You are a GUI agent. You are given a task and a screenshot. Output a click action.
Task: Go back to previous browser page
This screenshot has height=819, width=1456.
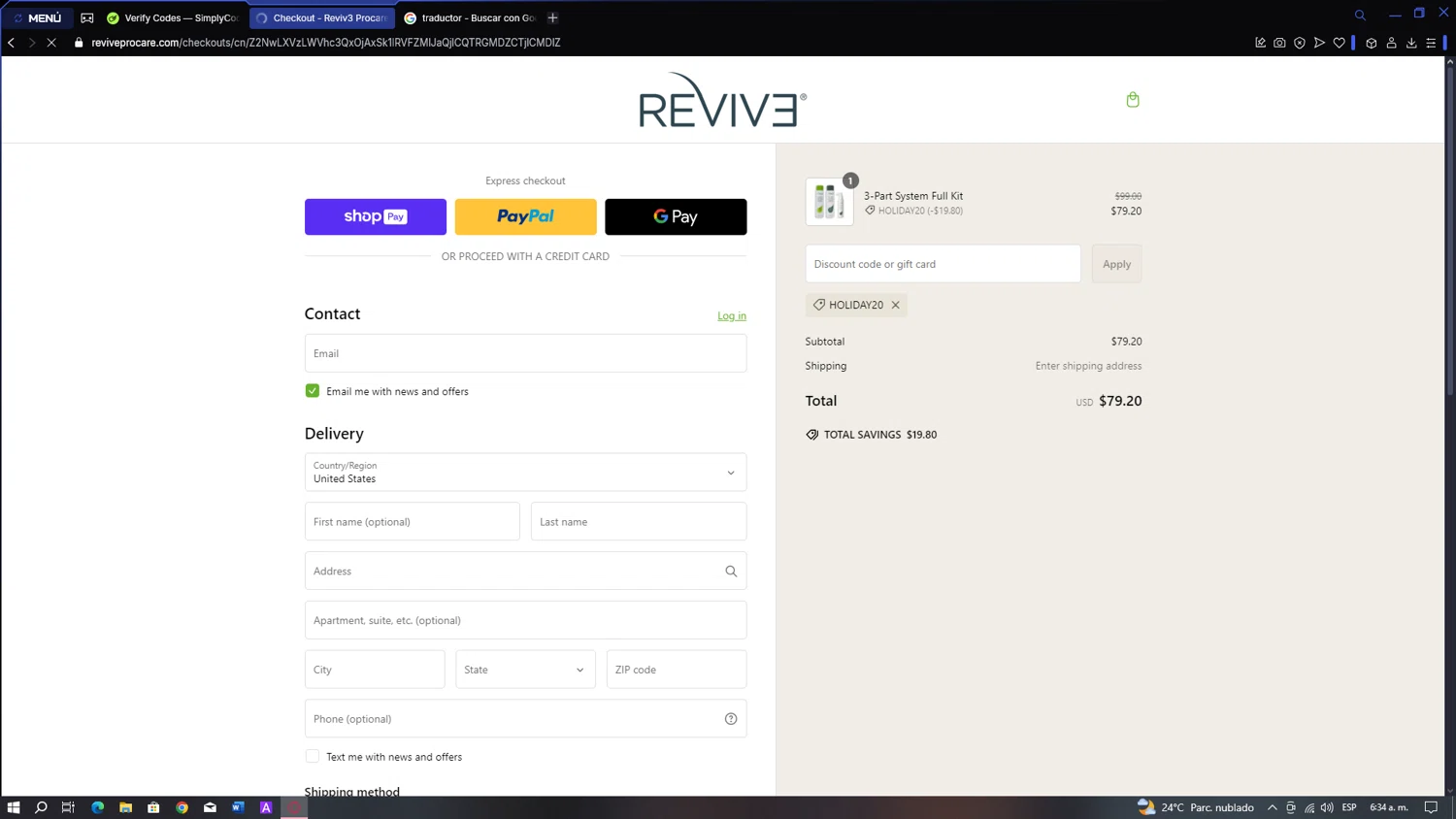click(x=12, y=43)
